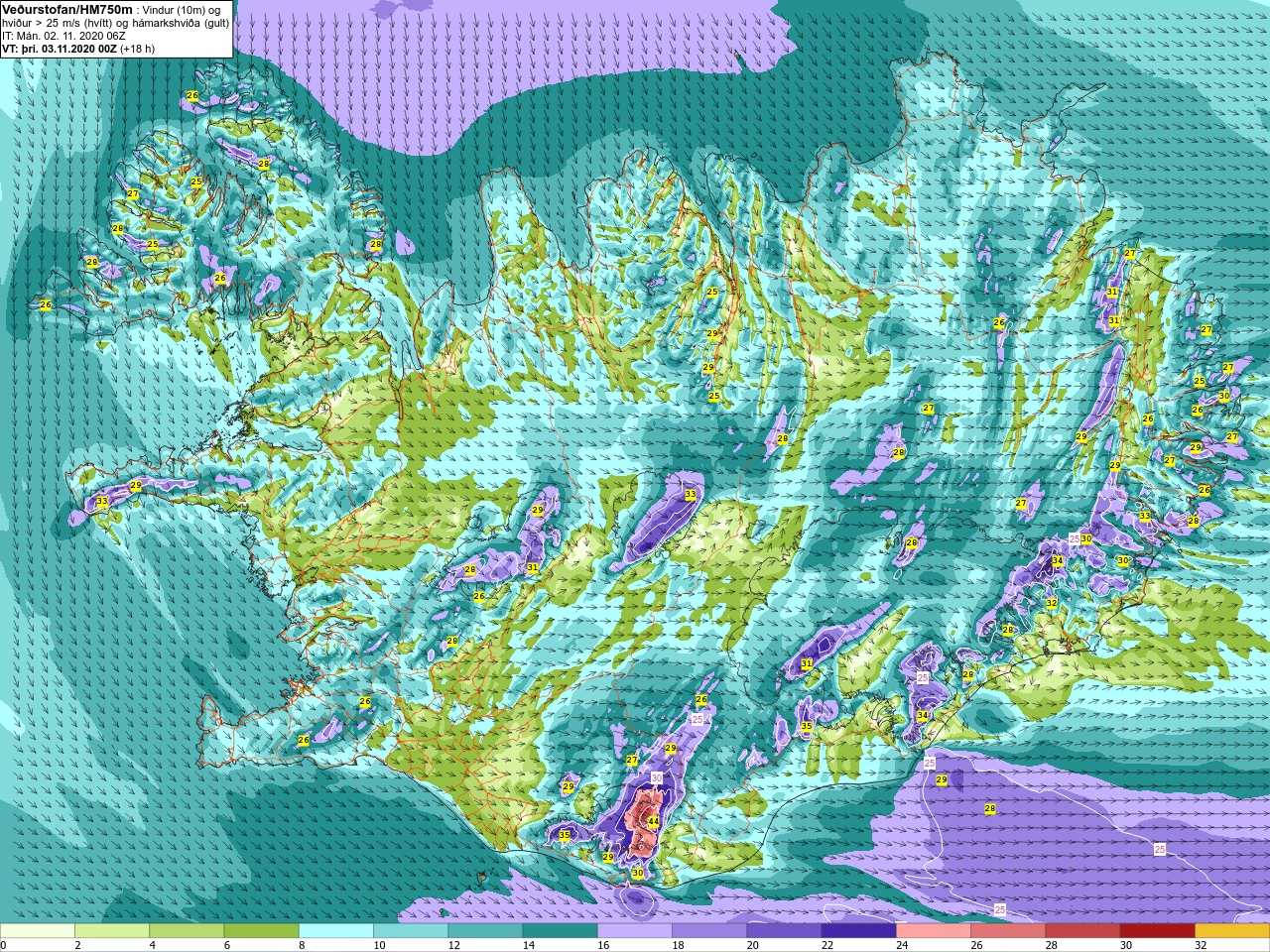Choose the dark indigo 22–24 legend swatch
The height and width of the screenshot is (952, 1270).
pos(858,931)
